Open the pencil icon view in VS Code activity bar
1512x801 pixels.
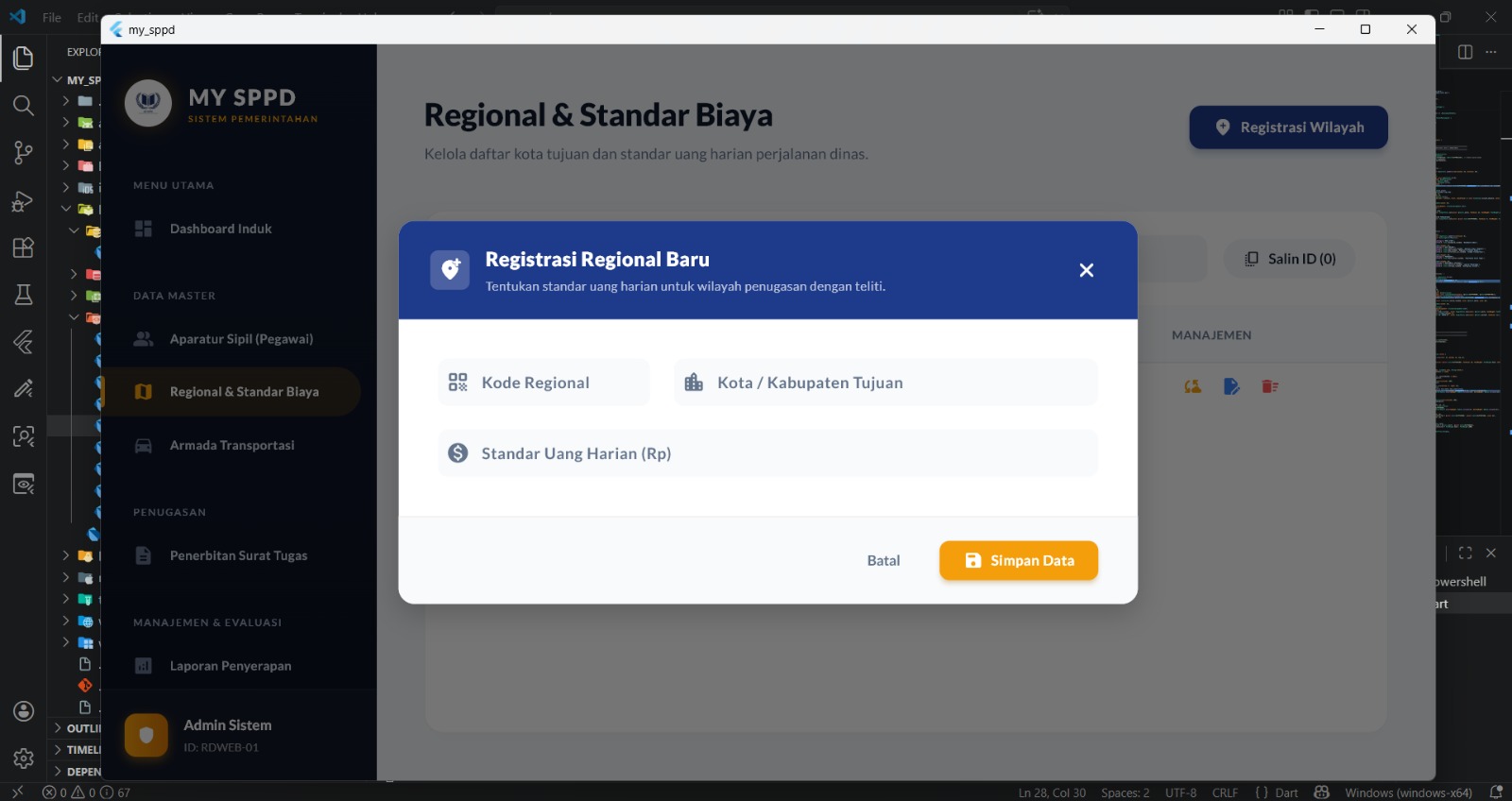click(23, 388)
